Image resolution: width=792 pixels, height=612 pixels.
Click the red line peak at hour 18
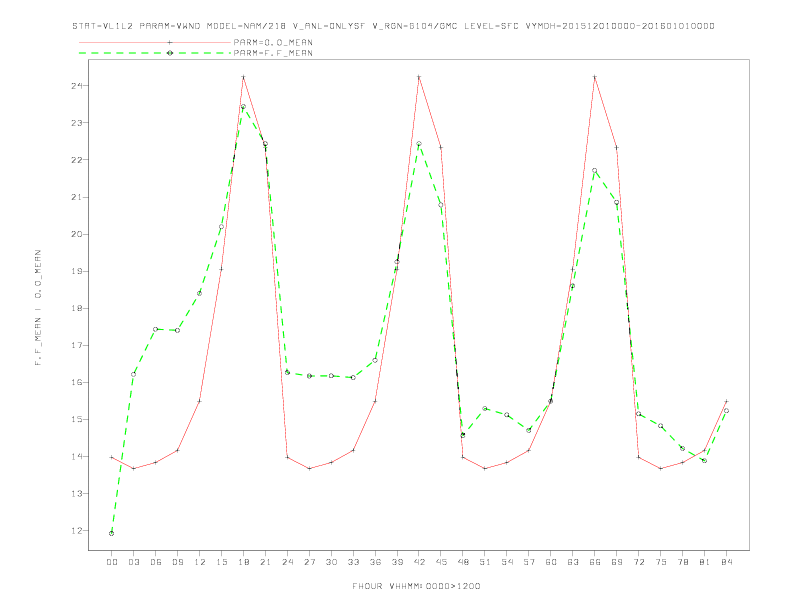coord(243,77)
